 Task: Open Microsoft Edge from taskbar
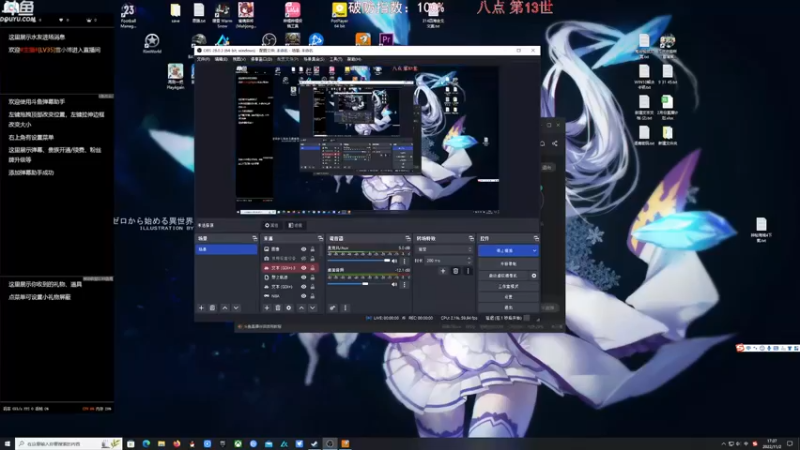click(146, 444)
